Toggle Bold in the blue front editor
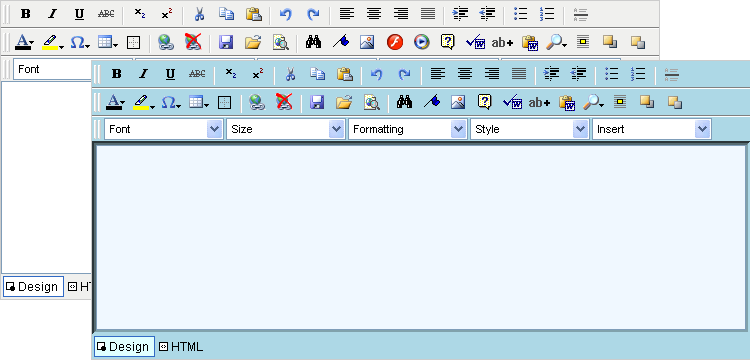The image size is (750, 360). (116, 74)
